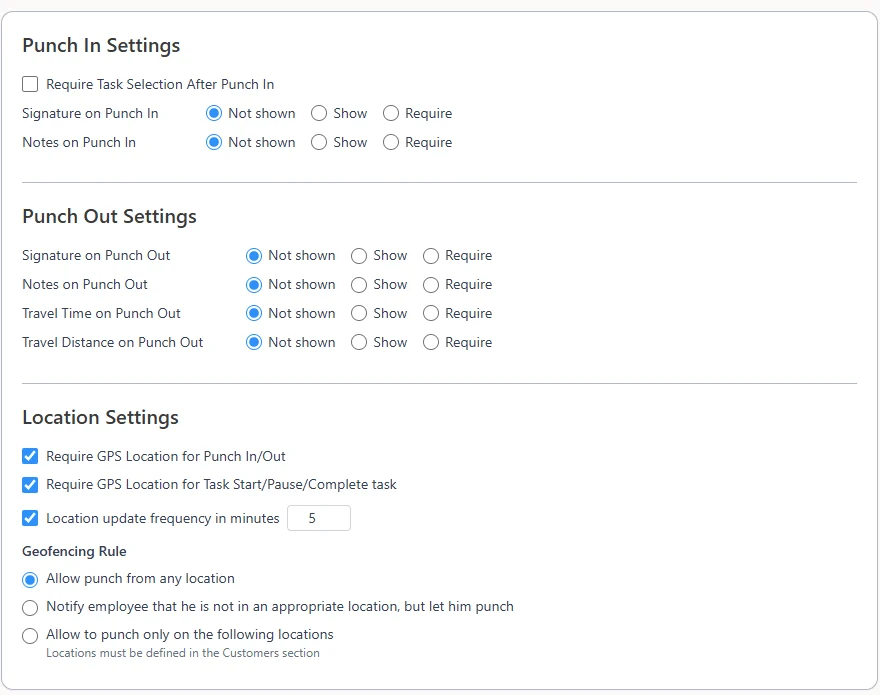Screen dimensions: 880x695
Task: Select Not shown for Travel Time on Punch Out
Action: point(254,313)
